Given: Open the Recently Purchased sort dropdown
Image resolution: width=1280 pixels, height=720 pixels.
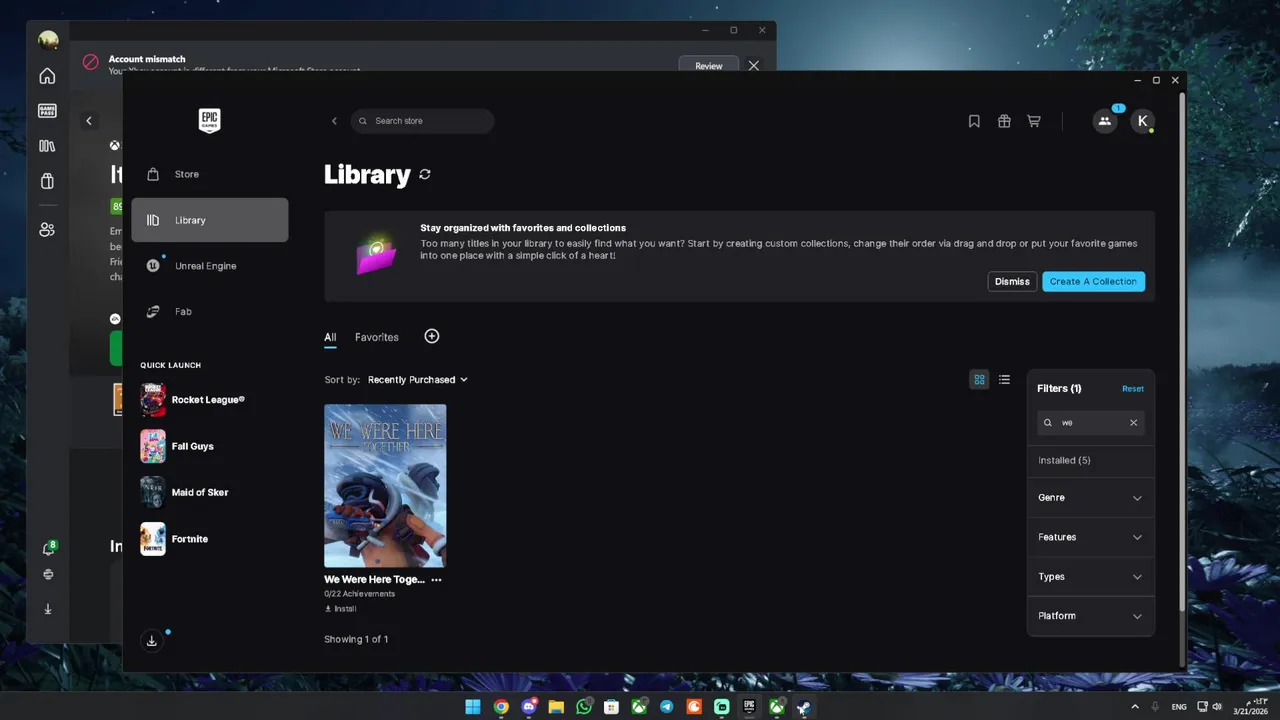Looking at the screenshot, I should pyautogui.click(x=418, y=380).
